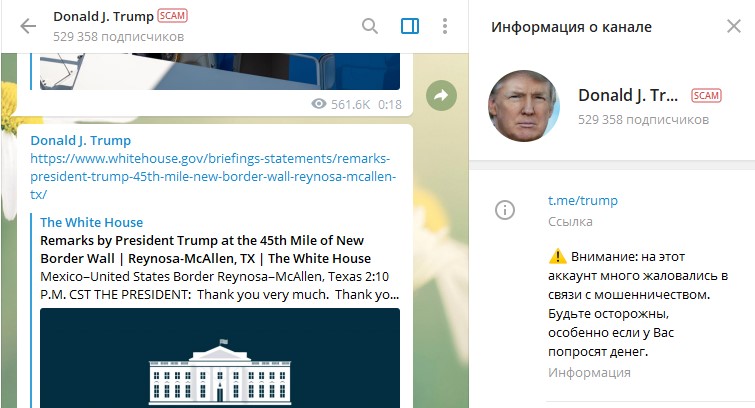Open The White House preview title
The height and width of the screenshot is (408, 755).
91,222
